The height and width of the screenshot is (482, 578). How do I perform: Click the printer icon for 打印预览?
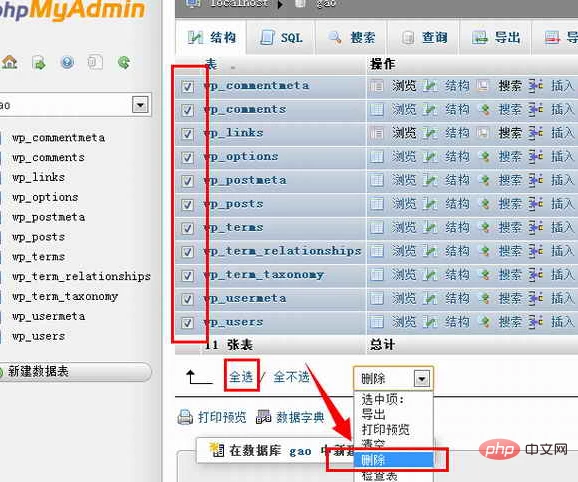click(185, 418)
